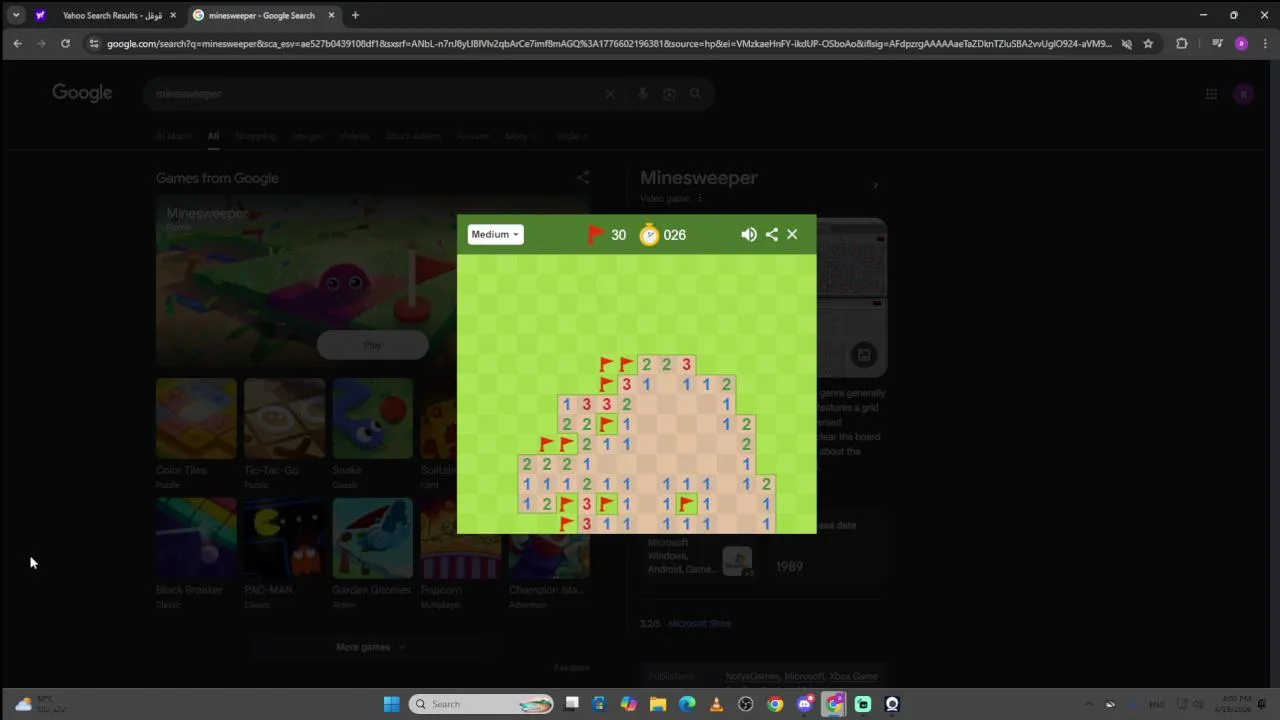Click the flag surrounded by blue 1s
The width and height of the screenshot is (1280, 720).
pyautogui.click(x=686, y=504)
